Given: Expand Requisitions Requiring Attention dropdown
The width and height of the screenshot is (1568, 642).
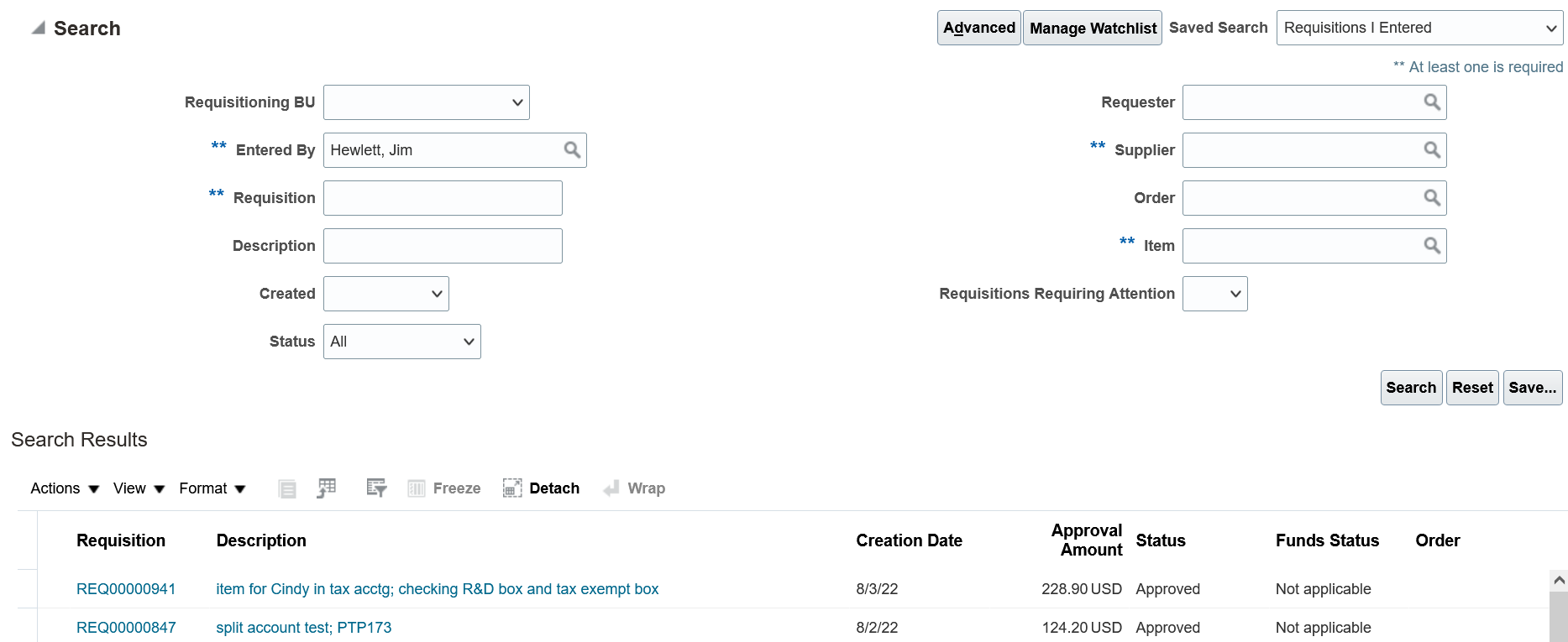Looking at the screenshot, I should [1215, 294].
